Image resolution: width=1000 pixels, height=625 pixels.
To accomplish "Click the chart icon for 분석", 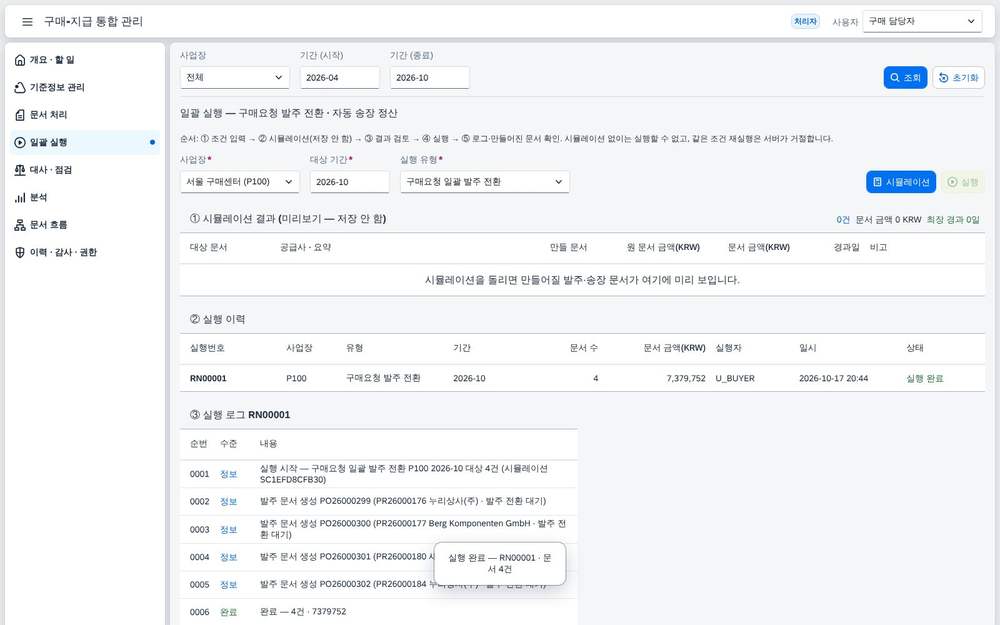I will (20, 197).
